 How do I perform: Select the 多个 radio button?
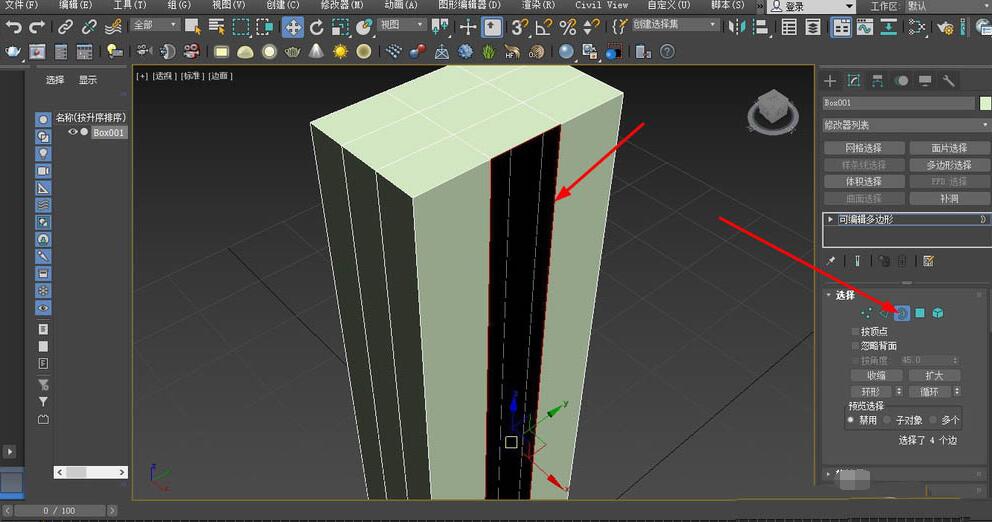[933, 419]
